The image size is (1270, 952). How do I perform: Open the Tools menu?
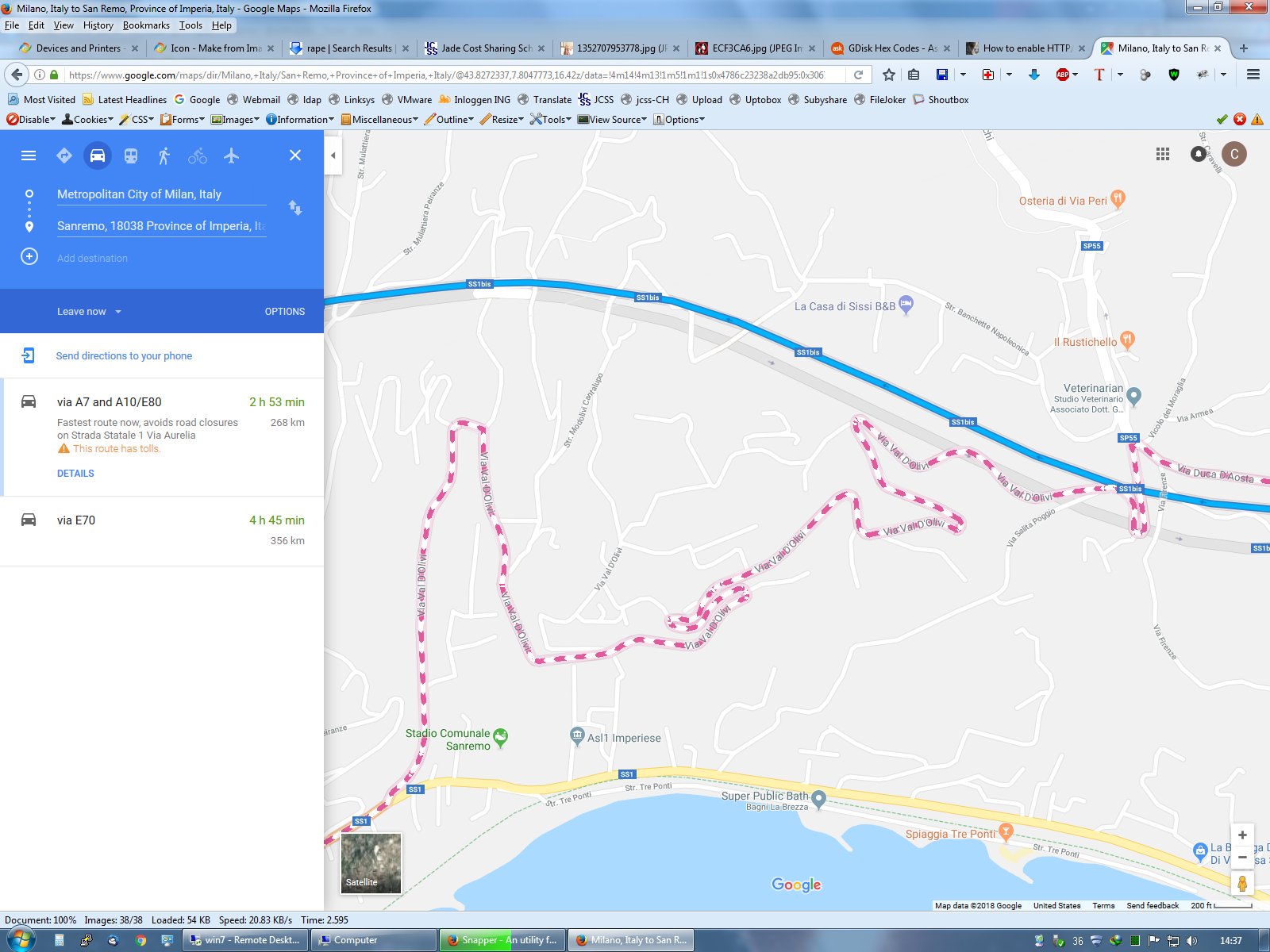[190, 25]
